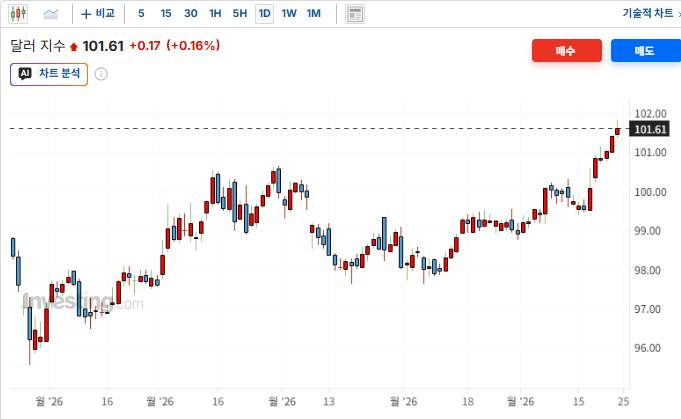Select the 5 minute interval
The width and height of the screenshot is (681, 419).
tap(141, 14)
